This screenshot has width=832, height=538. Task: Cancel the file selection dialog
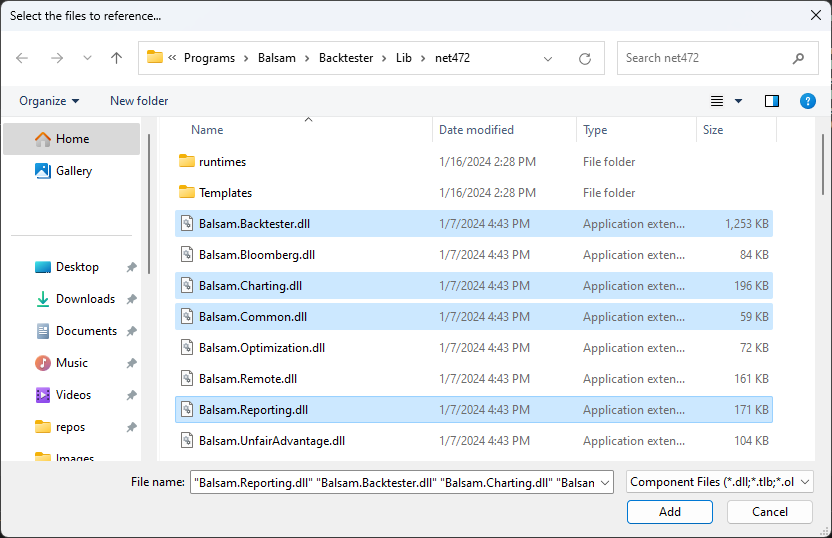(769, 511)
